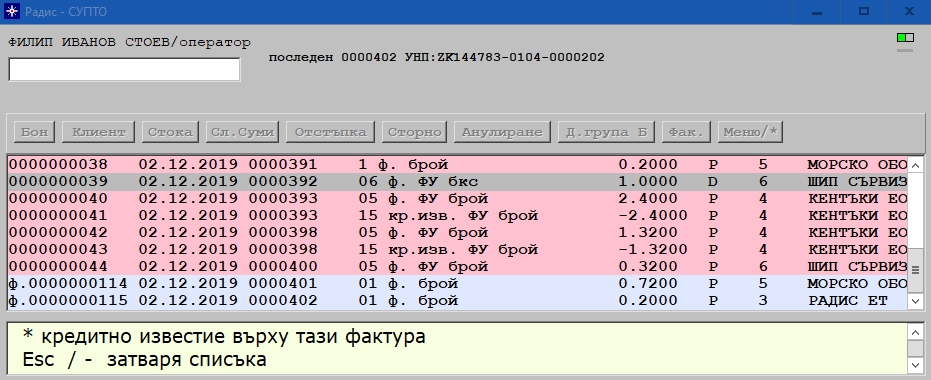Select row 0000000040 in the list
Screen dimensions: 931x380
458,198
